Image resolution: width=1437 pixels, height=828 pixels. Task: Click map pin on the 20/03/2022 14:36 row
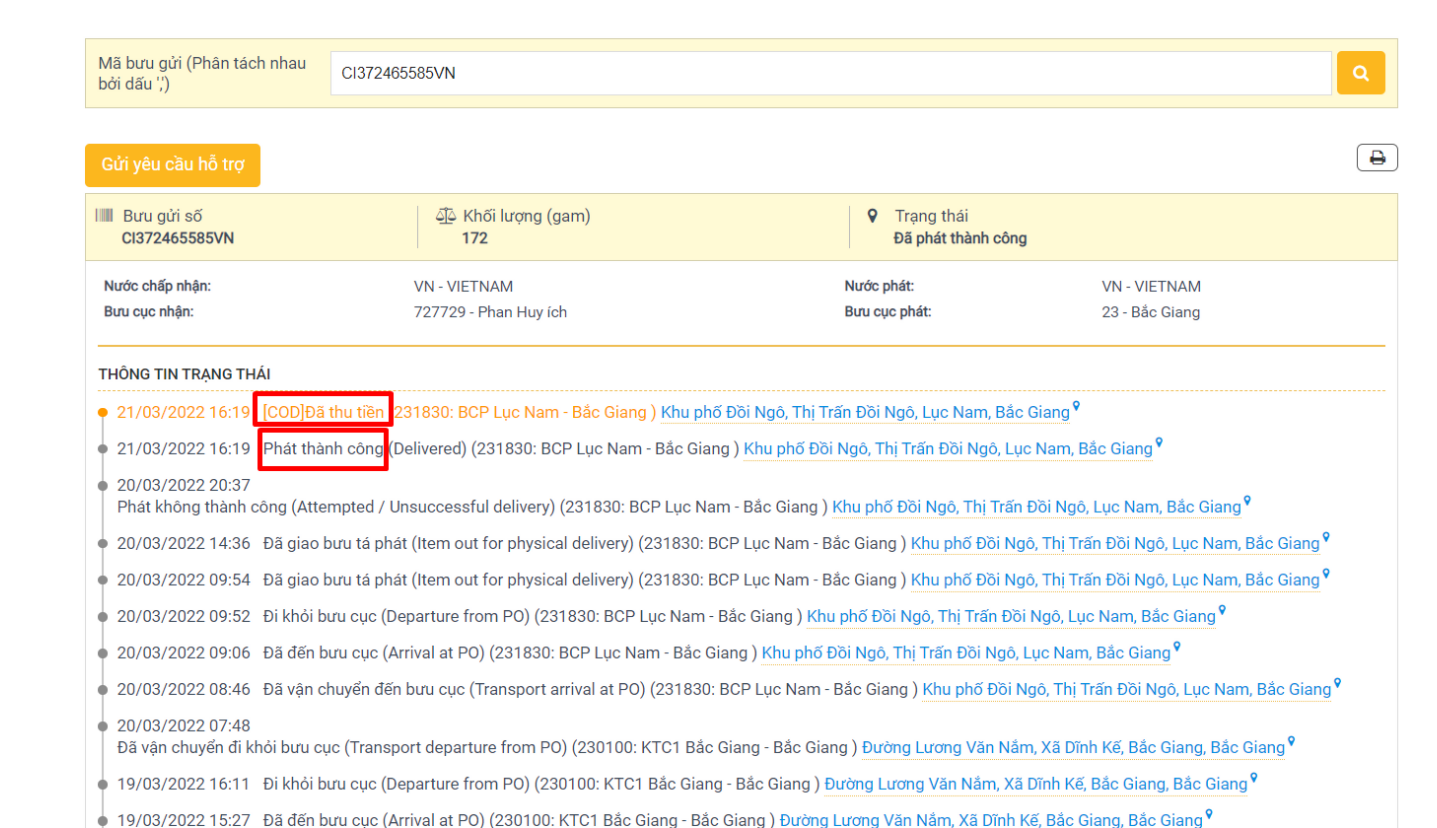pos(1326,538)
